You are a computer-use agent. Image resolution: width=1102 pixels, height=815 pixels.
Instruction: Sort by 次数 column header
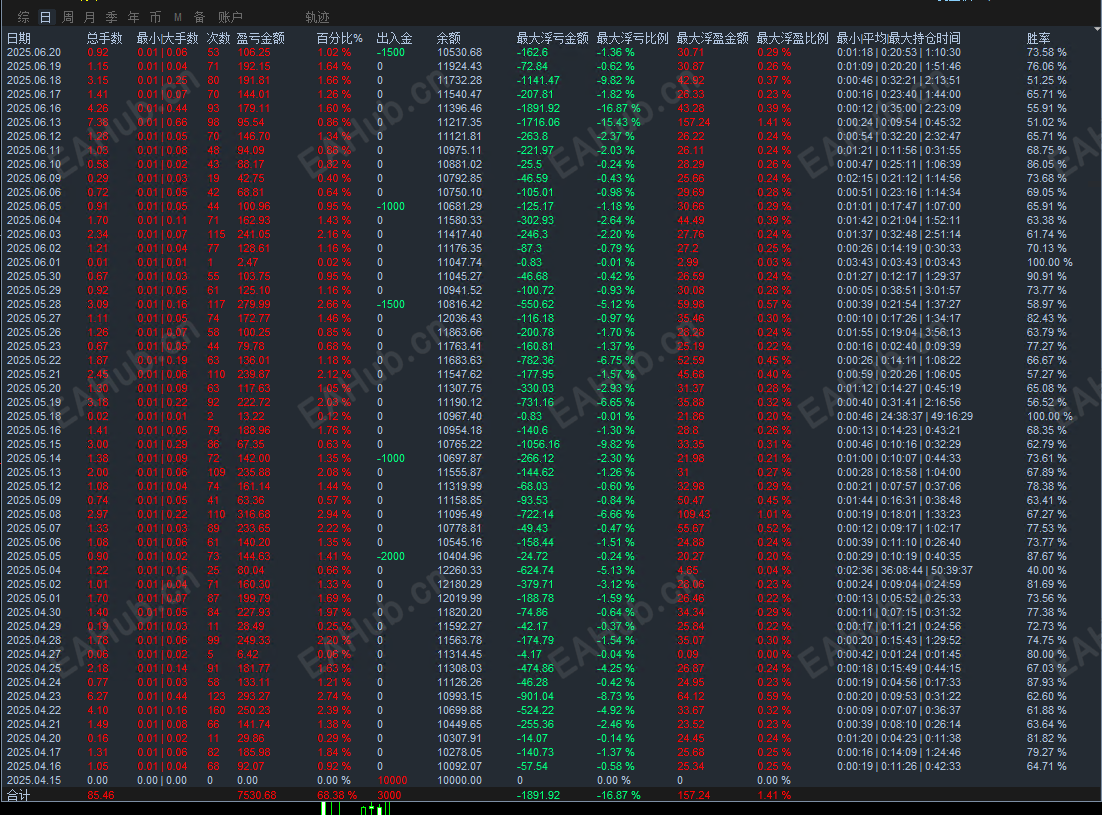click(219, 38)
